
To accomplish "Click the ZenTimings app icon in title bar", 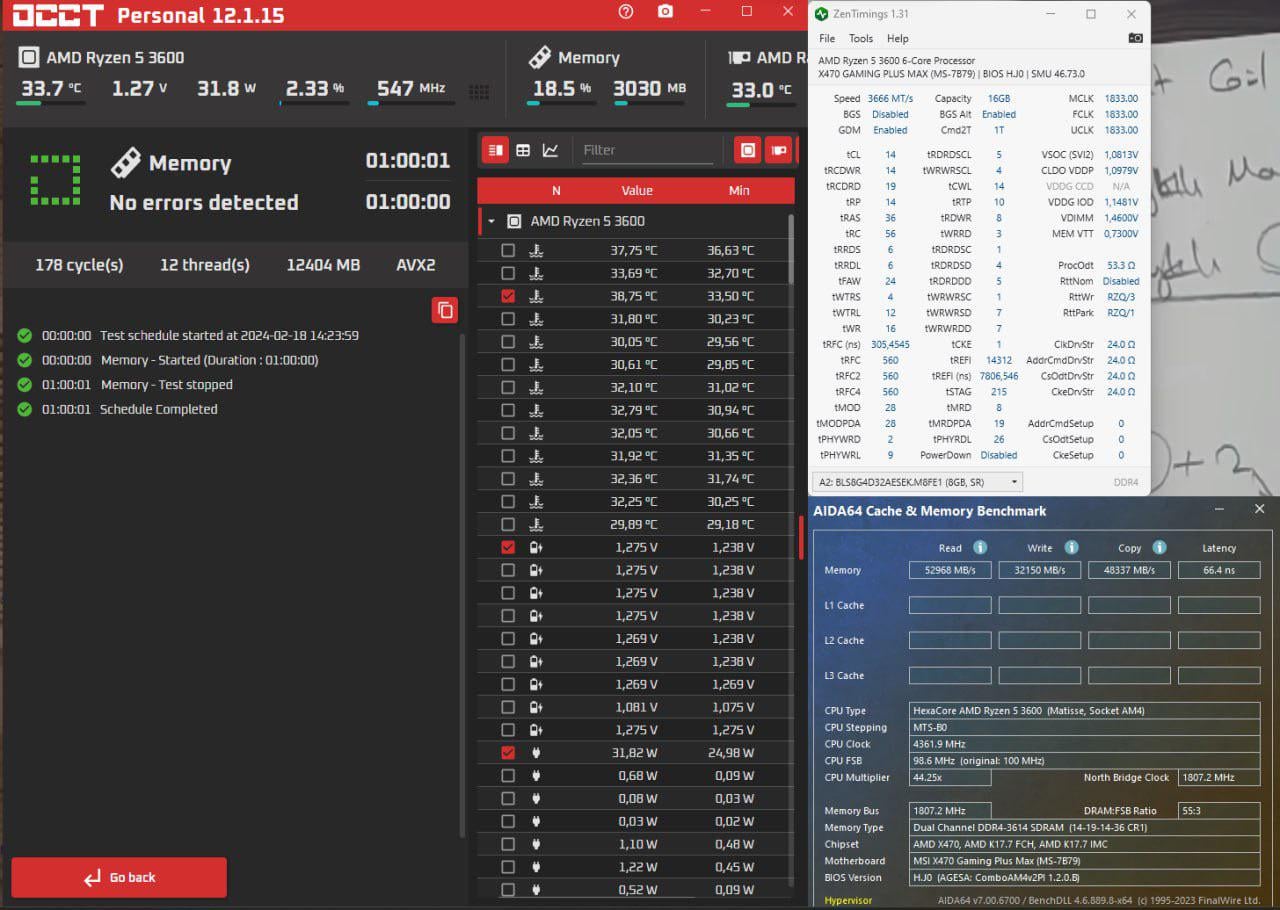I will (822, 14).
